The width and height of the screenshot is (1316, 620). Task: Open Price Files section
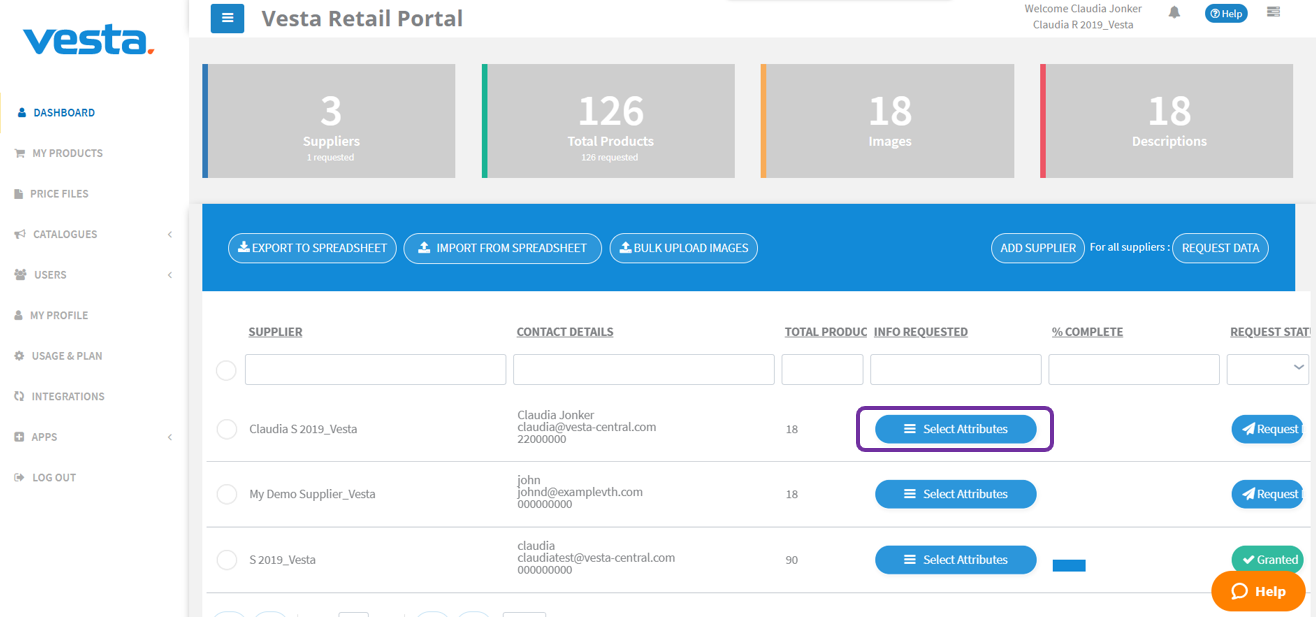pyautogui.click(x=59, y=194)
